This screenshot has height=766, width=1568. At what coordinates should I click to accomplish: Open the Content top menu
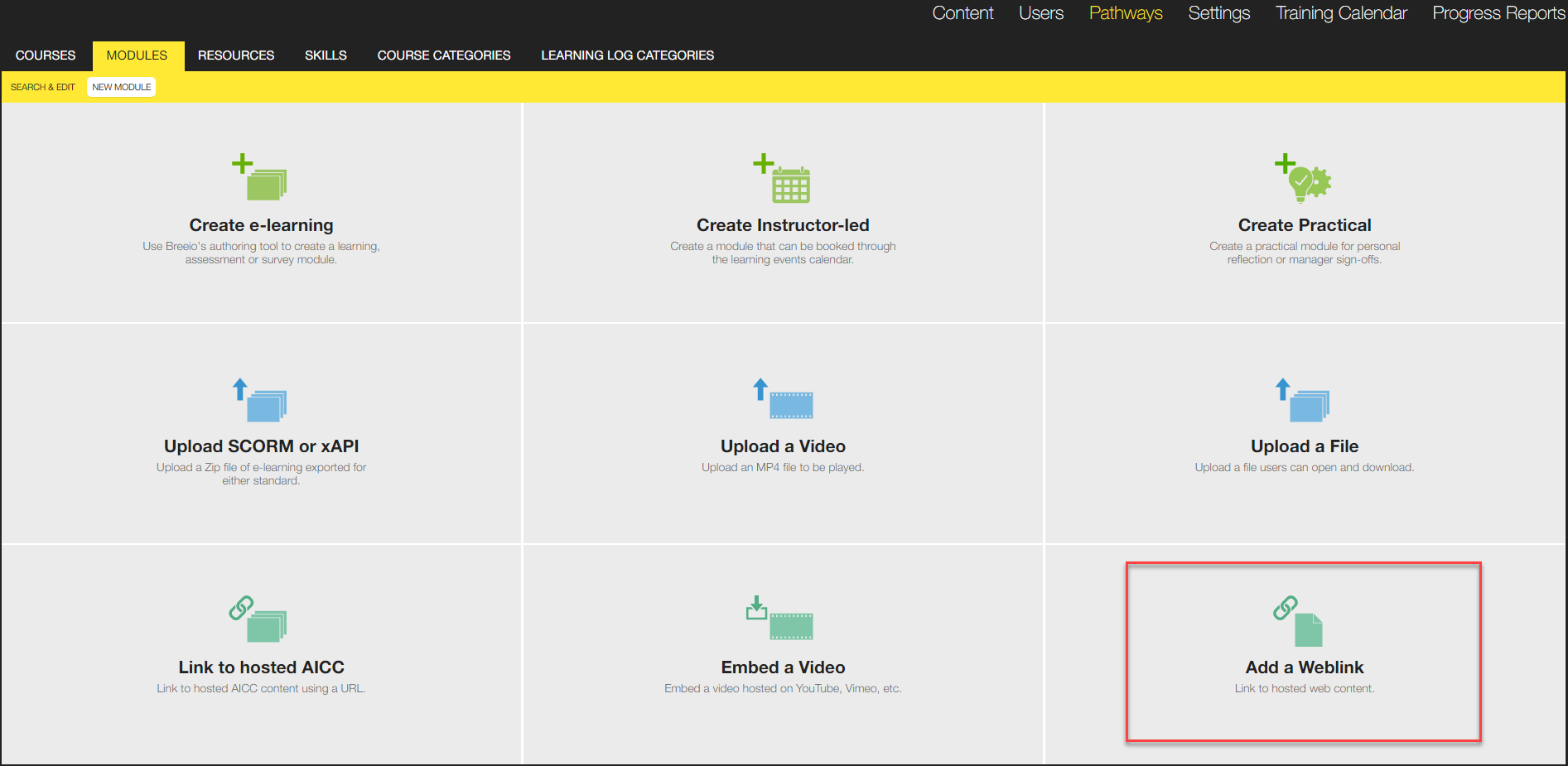[963, 13]
